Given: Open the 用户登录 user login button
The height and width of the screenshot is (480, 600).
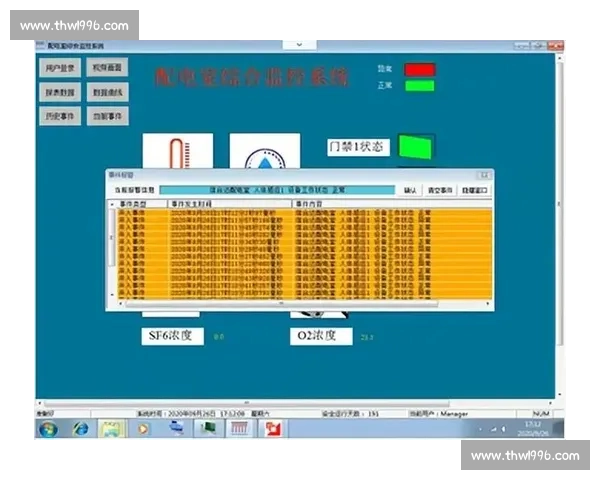Looking at the screenshot, I should click(60, 68).
